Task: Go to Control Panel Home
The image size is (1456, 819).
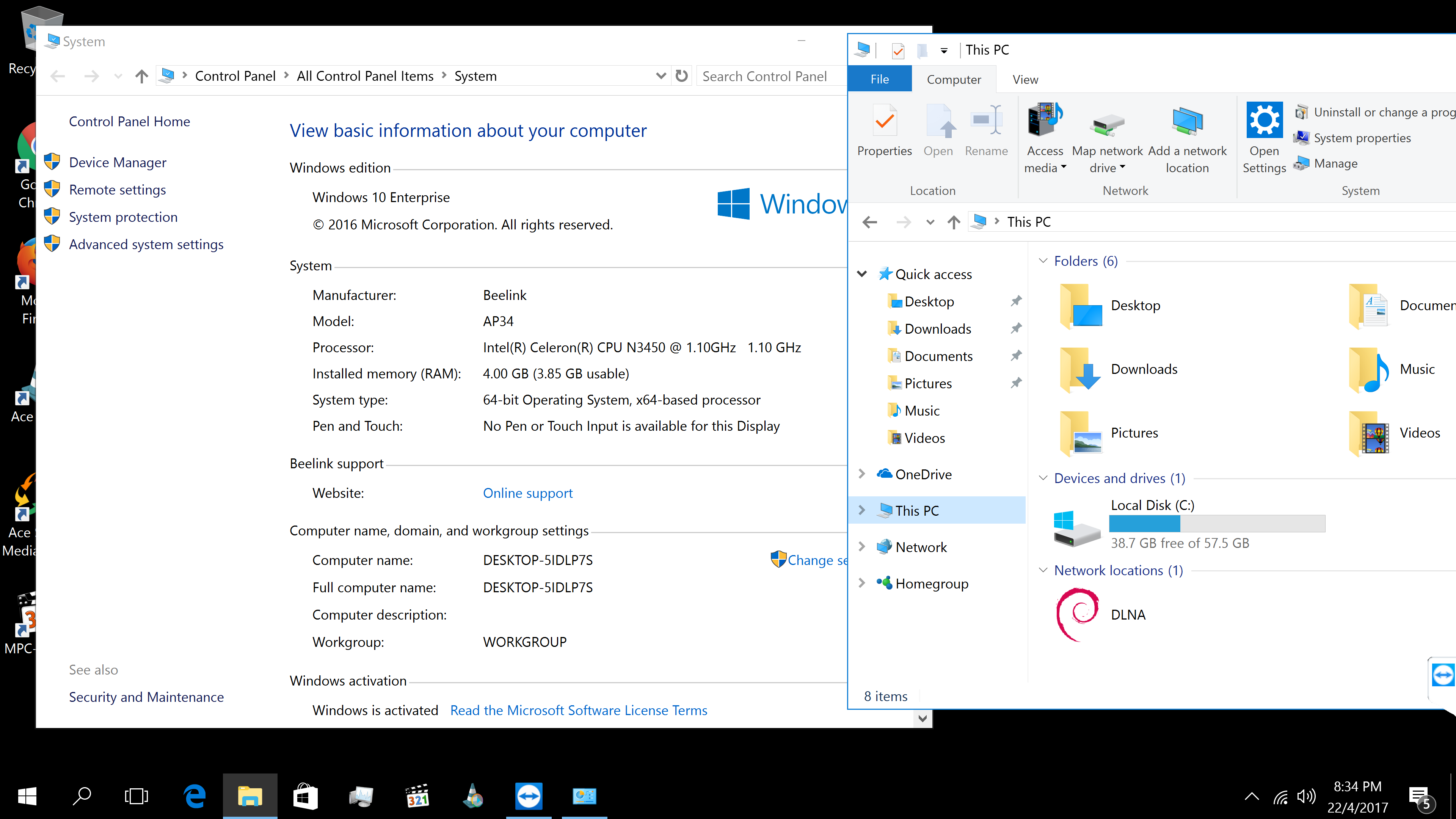Action: [129, 121]
